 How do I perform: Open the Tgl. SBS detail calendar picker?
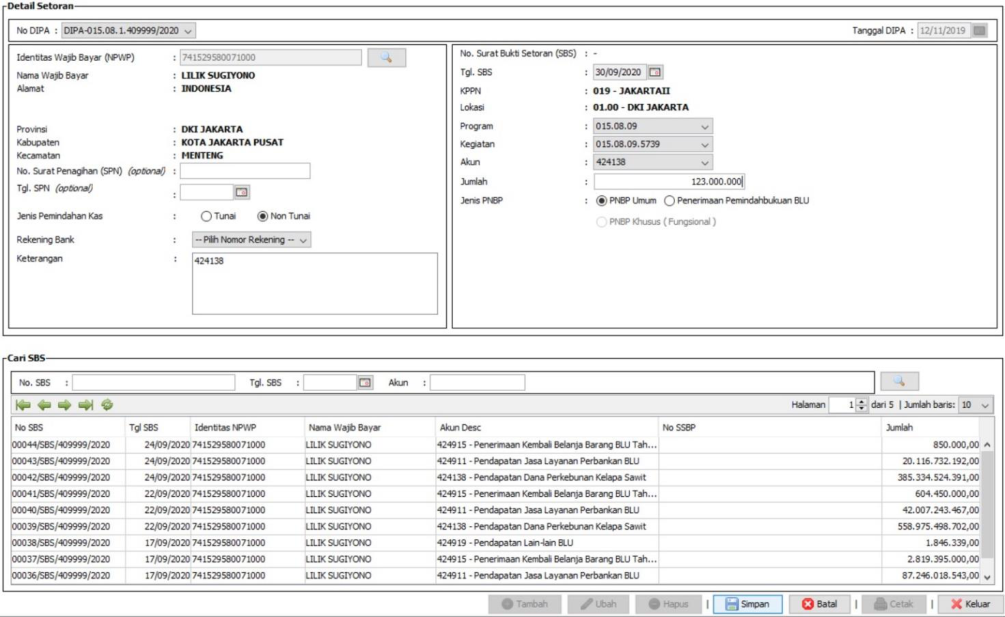pyautogui.click(x=655, y=72)
